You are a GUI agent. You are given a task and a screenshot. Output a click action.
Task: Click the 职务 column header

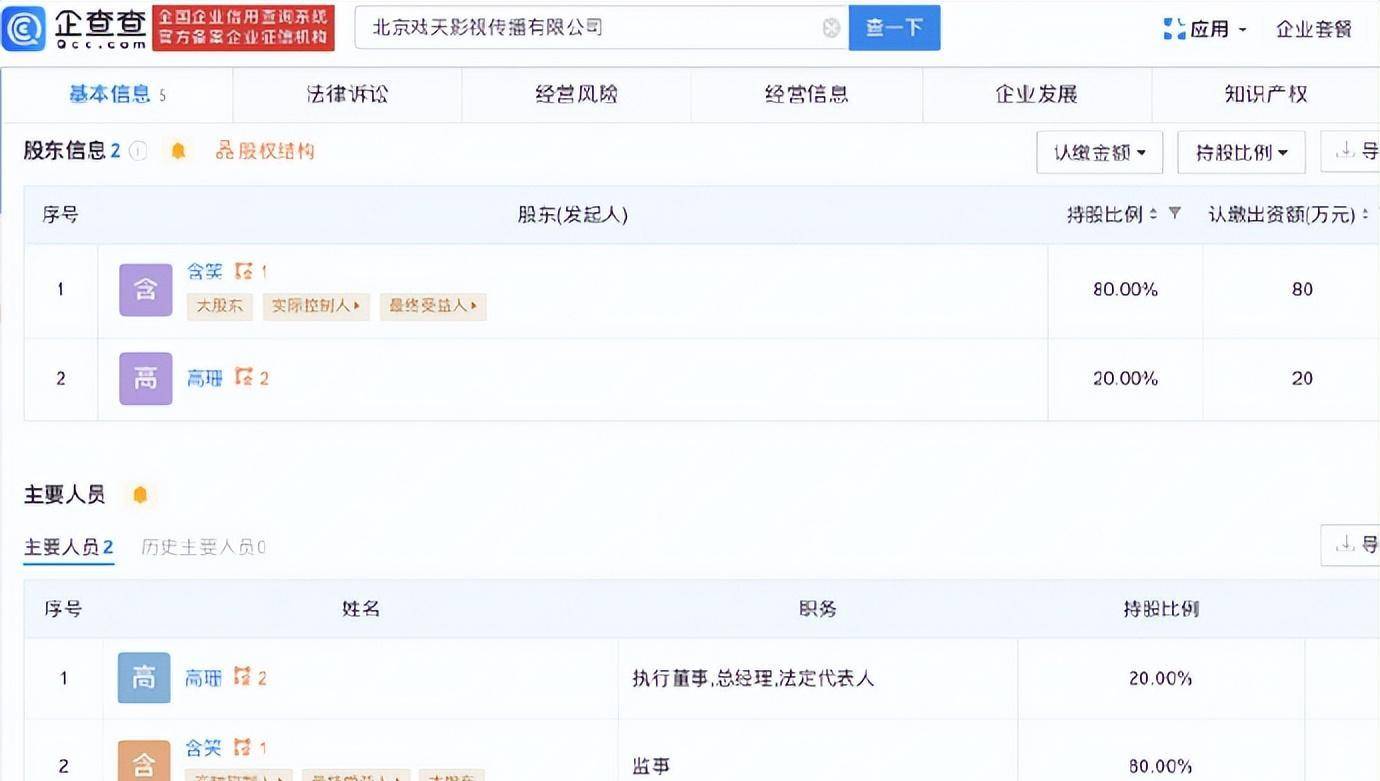[818, 609]
